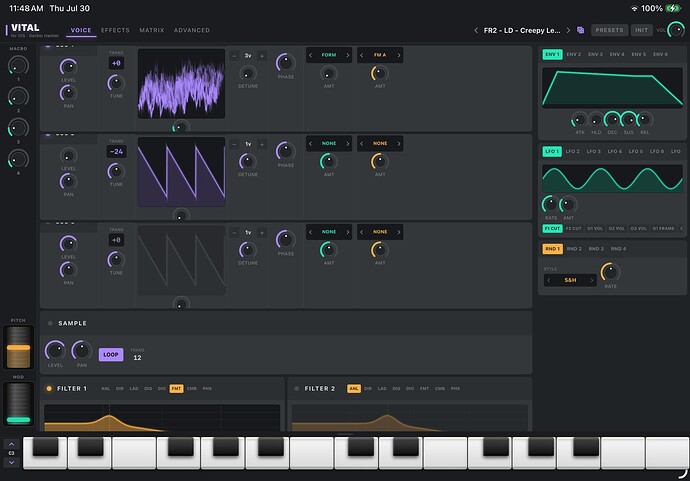Click the sample LEVEL knob

[55, 351]
